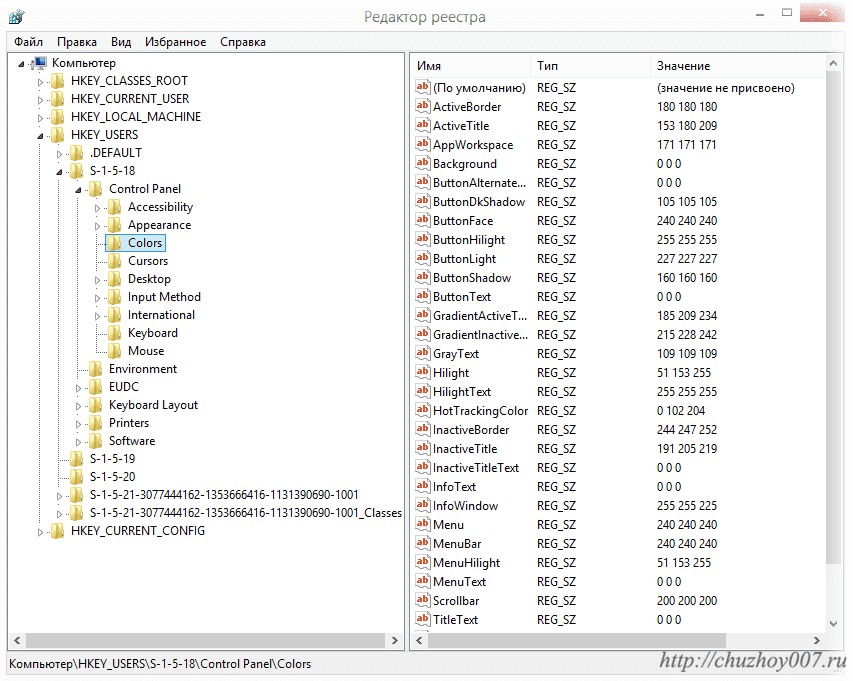Expand the Software key

(x=78, y=442)
